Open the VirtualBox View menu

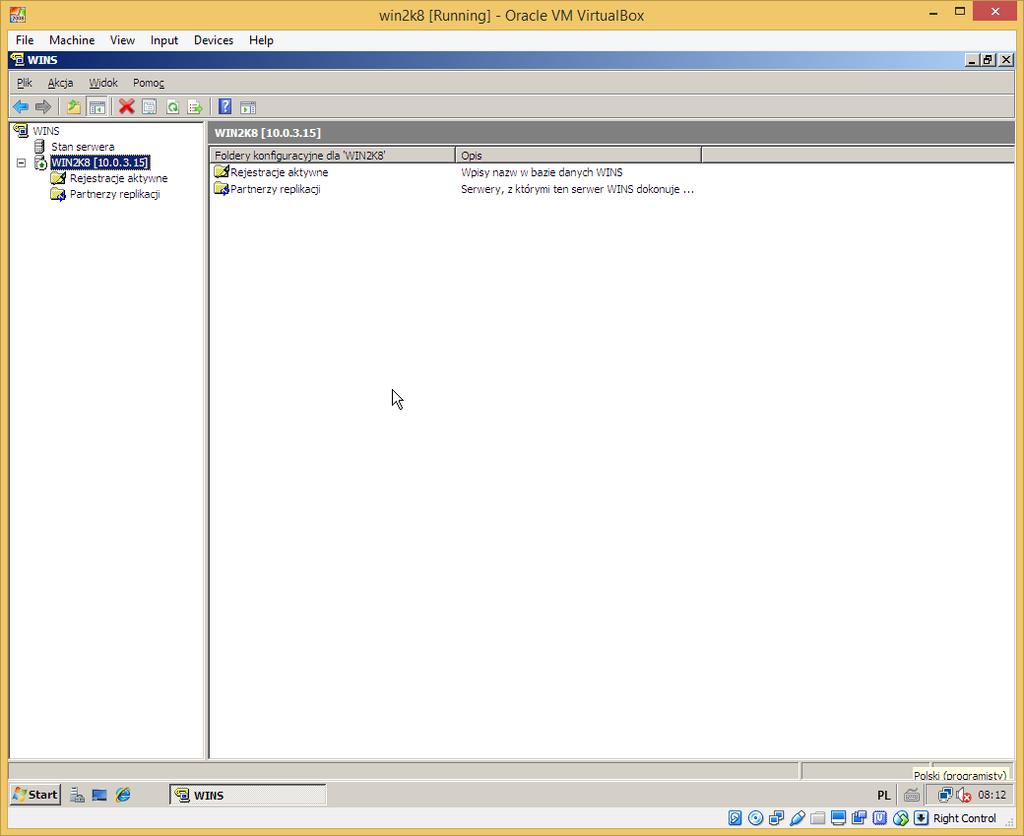point(122,40)
